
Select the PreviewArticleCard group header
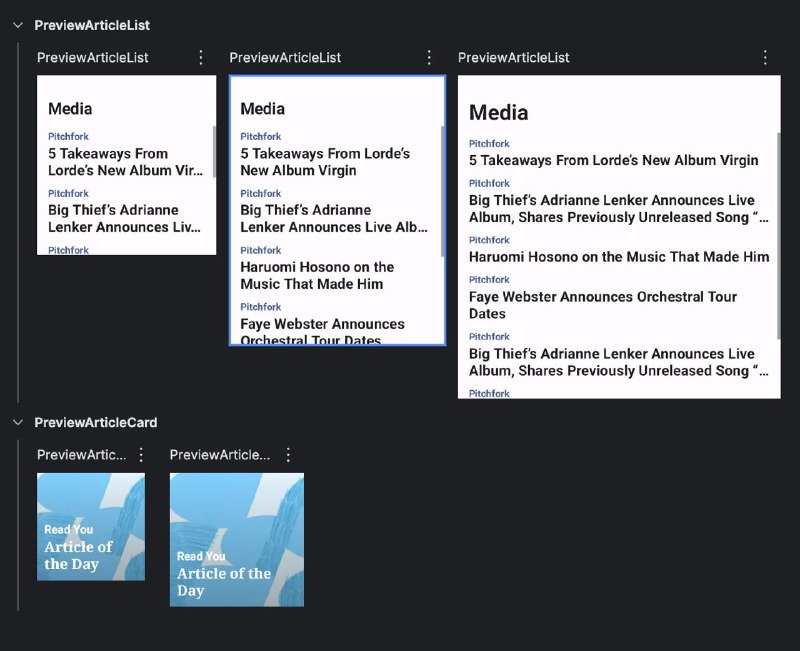[x=96, y=422]
